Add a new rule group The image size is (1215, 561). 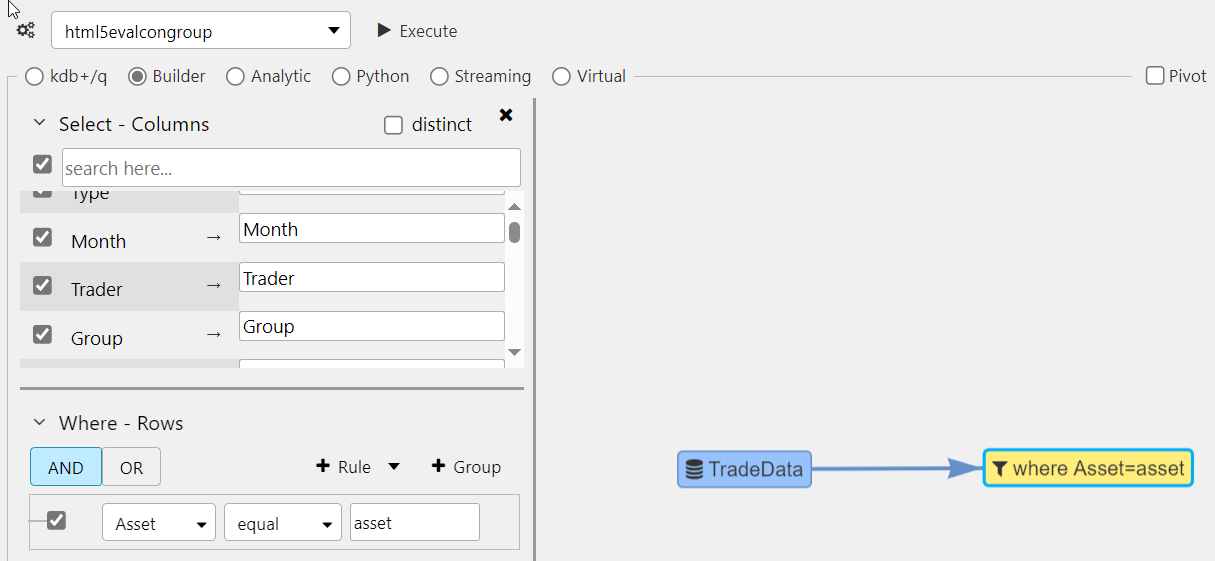(465, 467)
